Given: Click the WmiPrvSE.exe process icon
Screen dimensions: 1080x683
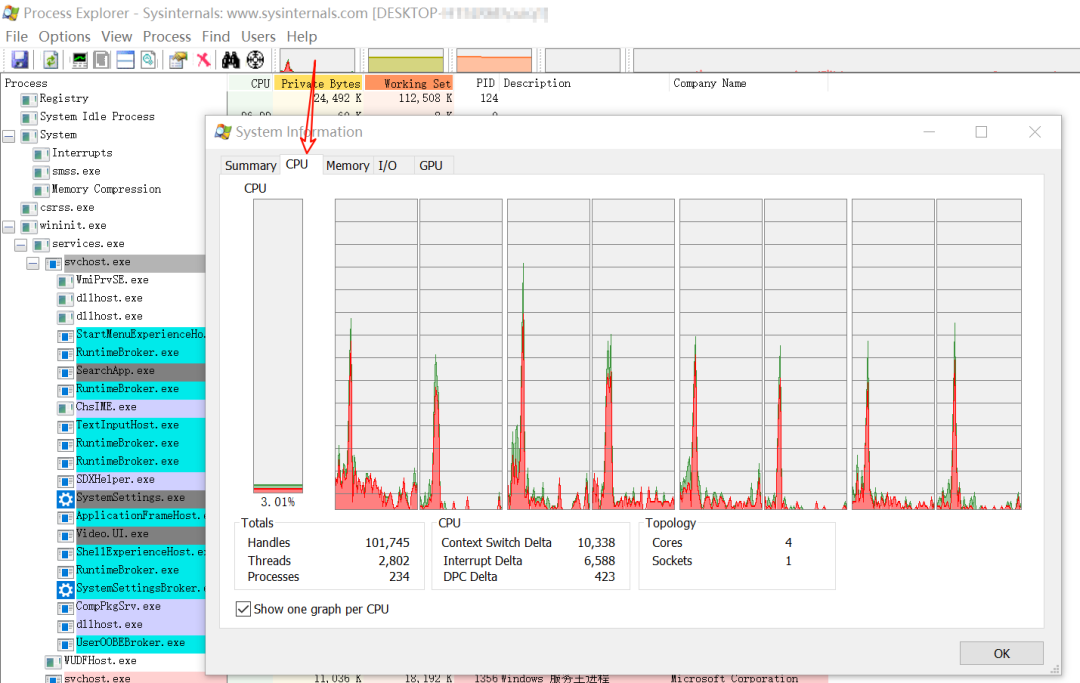Looking at the screenshot, I should pos(65,281).
